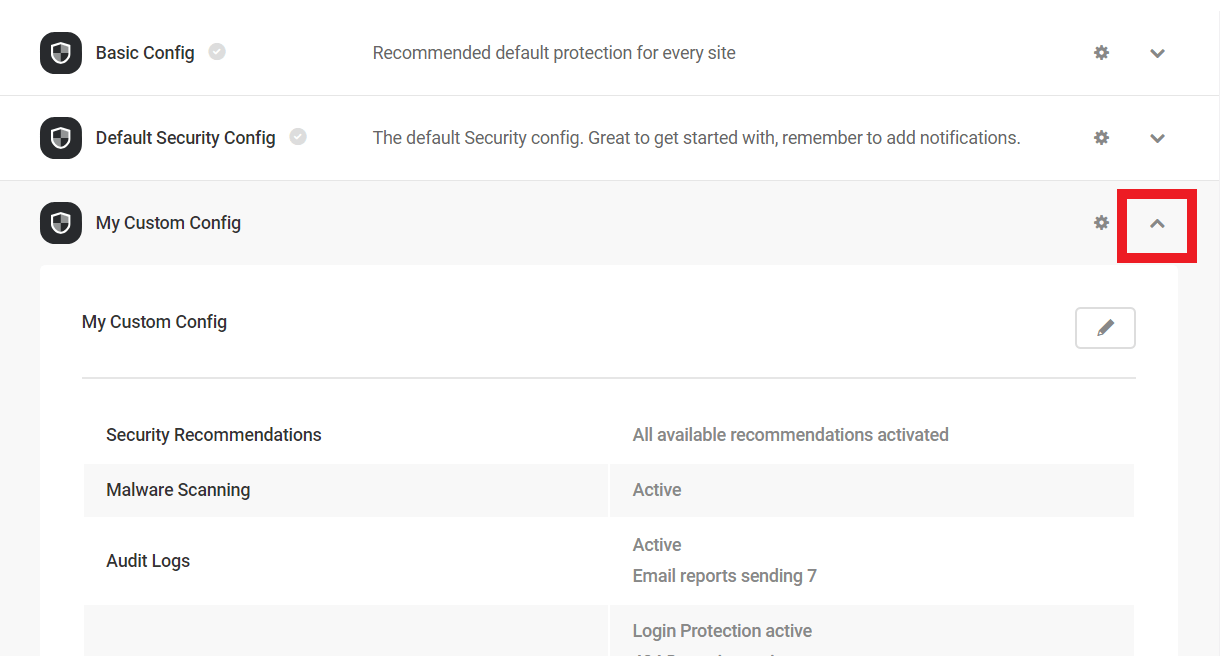1220x656 pixels.
Task: Select the My Custom Config row title
Action: pos(168,223)
